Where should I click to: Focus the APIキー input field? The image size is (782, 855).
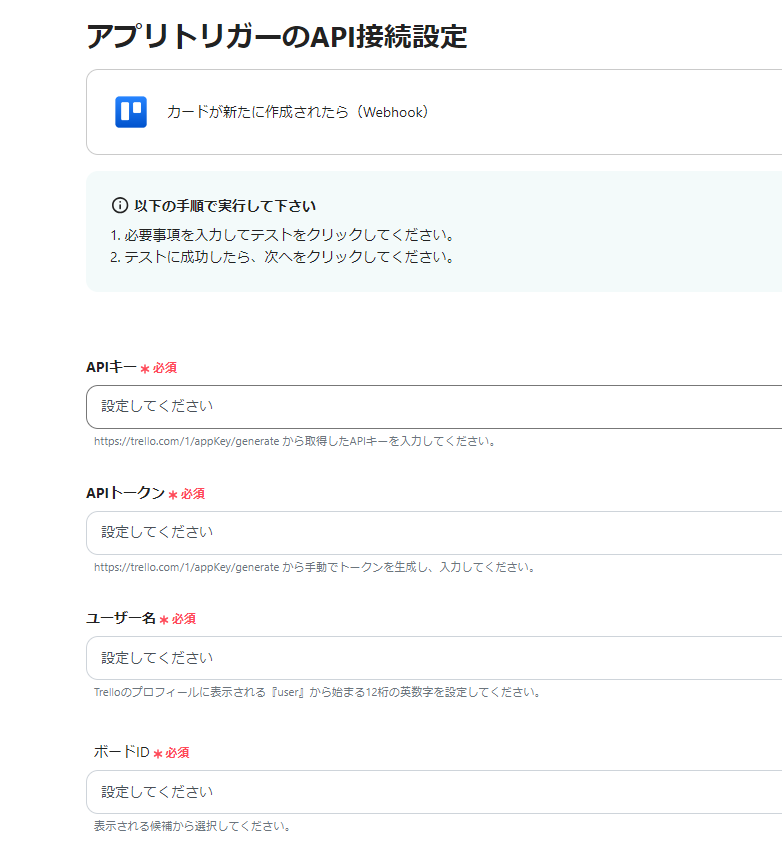click(434, 407)
